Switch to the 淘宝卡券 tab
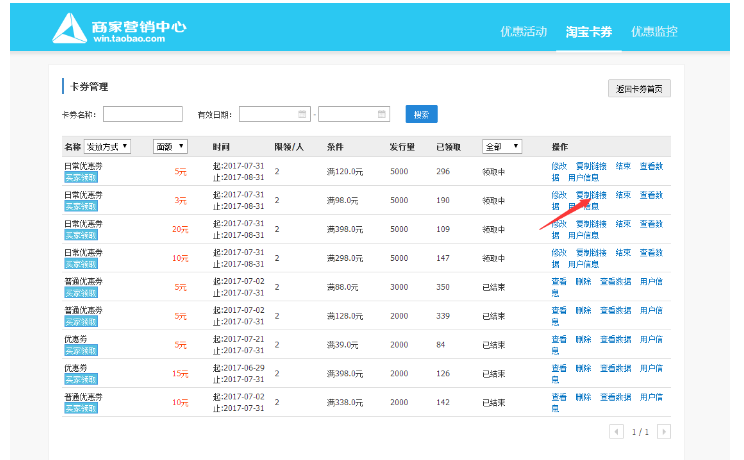The image size is (744, 460). 589,31
